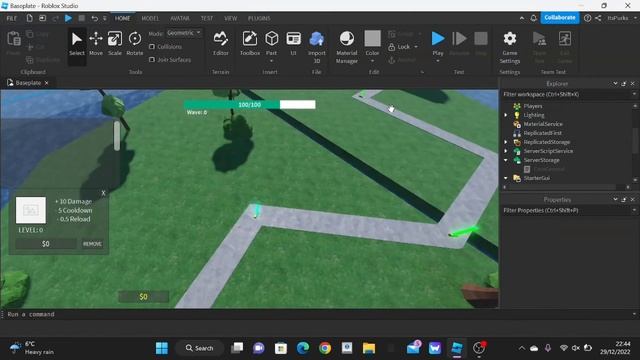Click the REMOVE tower button
The width and height of the screenshot is (640, 360).
pos(92,244)
